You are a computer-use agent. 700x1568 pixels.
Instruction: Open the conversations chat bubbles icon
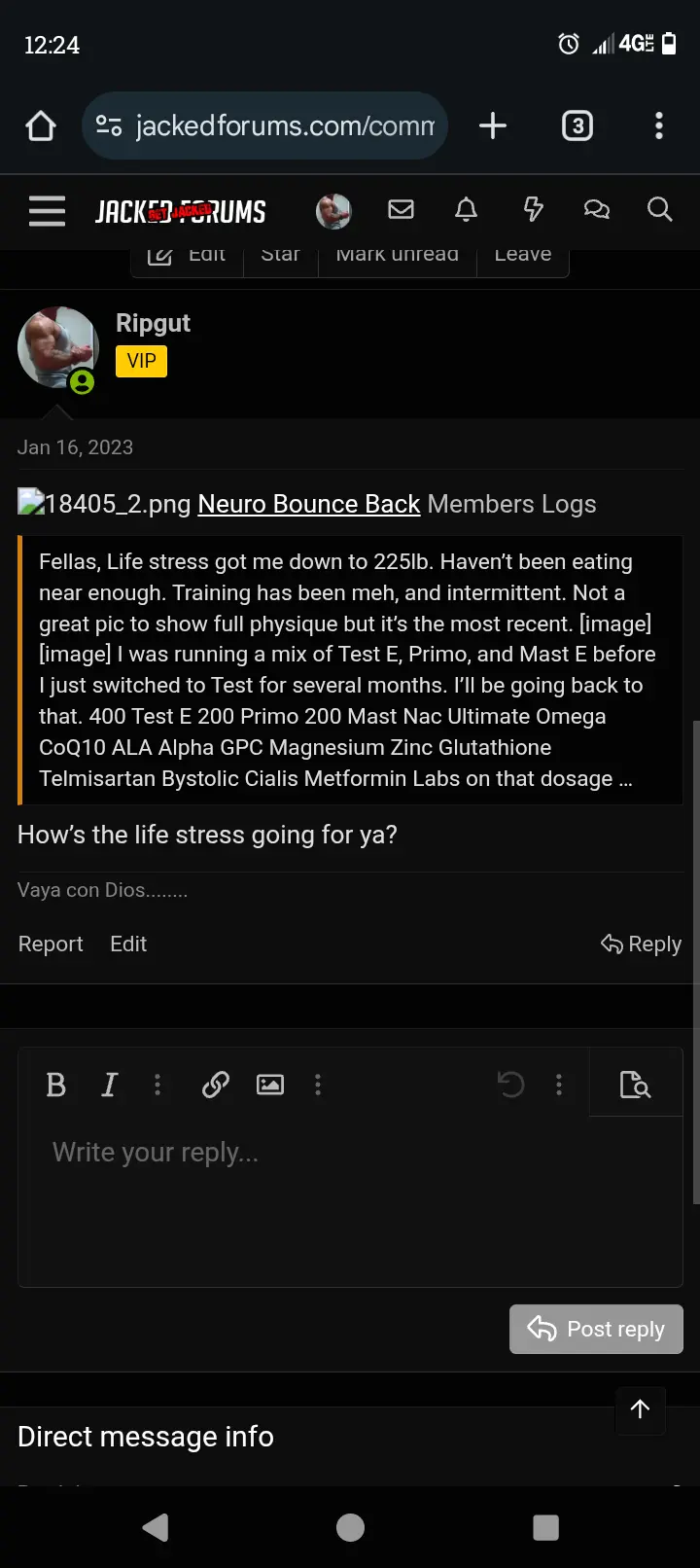point(596,209)
